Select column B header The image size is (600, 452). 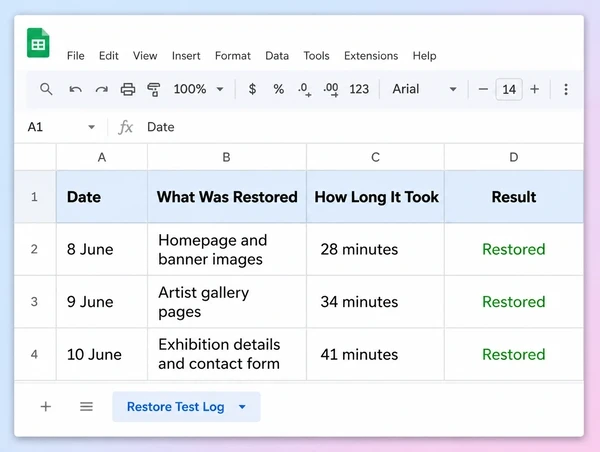tap(227, 157)
